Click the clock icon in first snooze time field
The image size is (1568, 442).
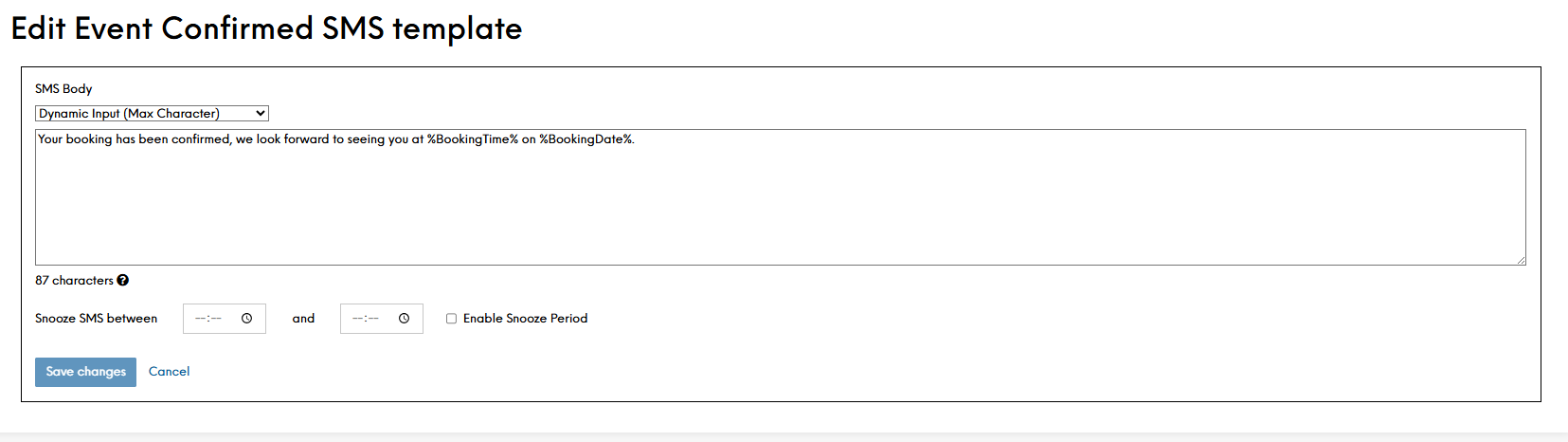[x=246, y=319]
